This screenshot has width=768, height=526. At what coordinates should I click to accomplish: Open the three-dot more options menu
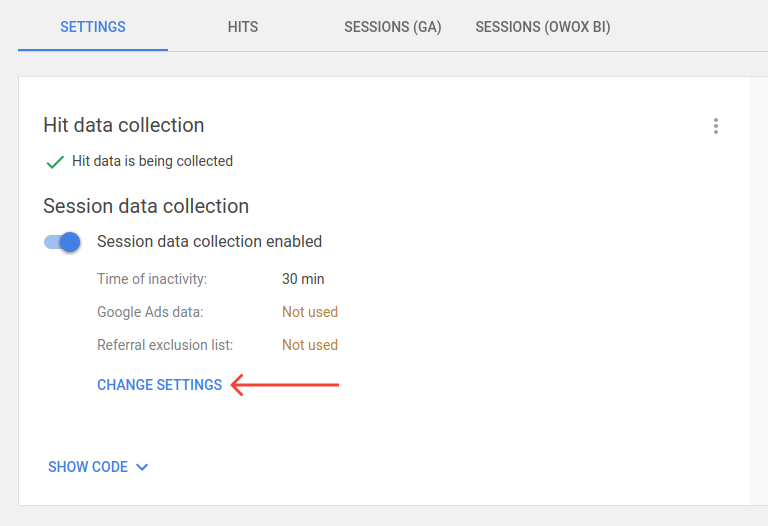(716, 126)
